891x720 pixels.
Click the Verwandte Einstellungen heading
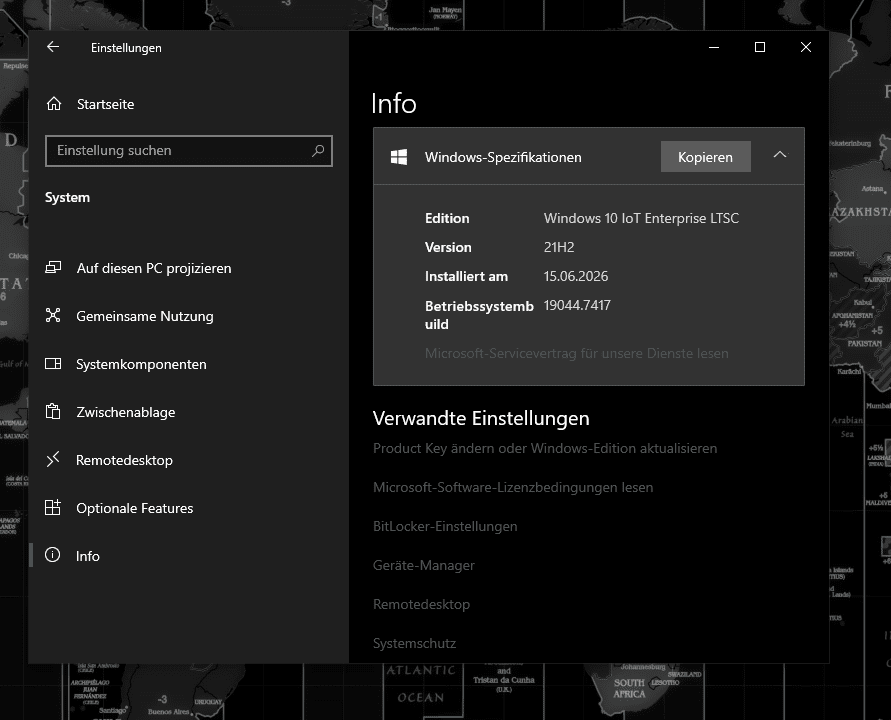481,418
